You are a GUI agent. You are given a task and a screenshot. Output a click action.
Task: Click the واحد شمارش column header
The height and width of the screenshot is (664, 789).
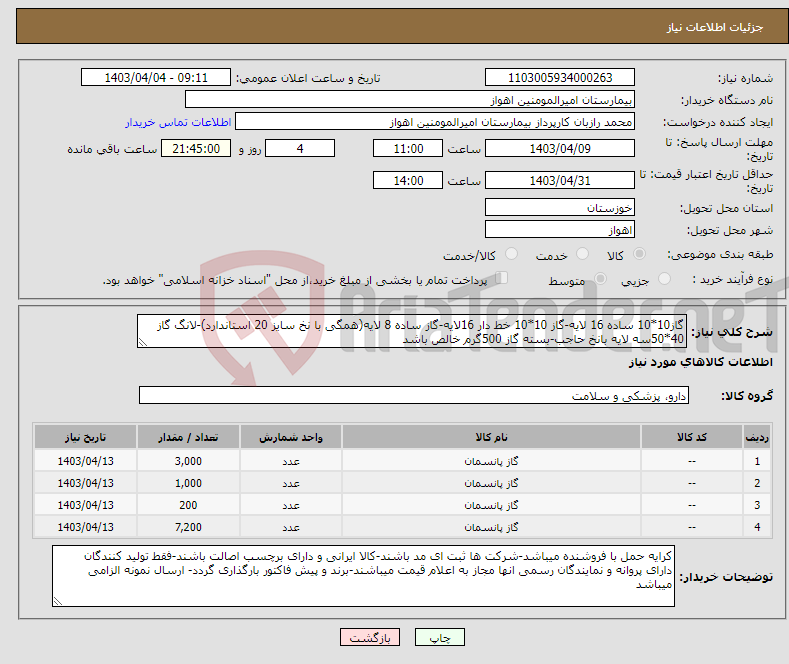(291, 437)
